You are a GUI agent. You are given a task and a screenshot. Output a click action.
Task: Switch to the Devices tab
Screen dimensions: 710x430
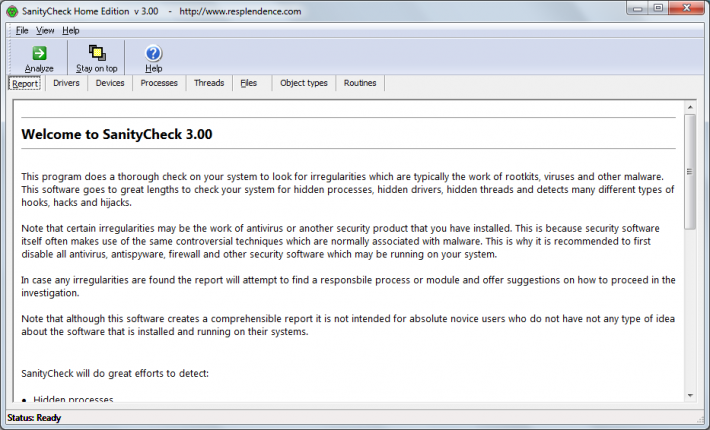click(x=110, y=83)
